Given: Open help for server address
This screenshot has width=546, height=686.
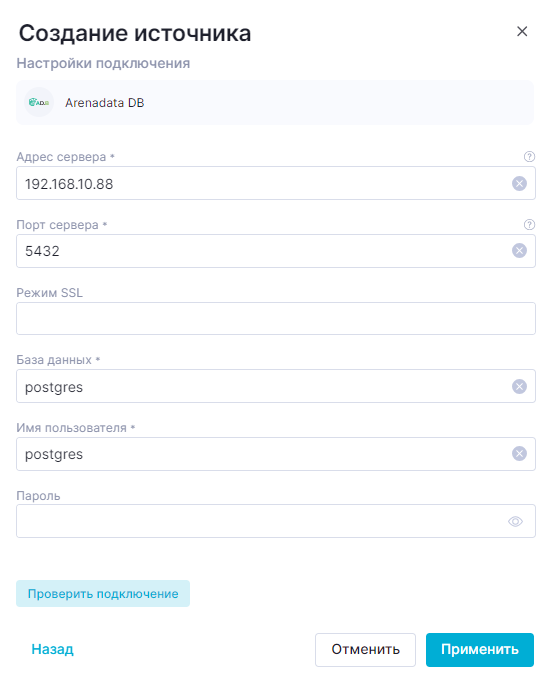Looking at the screenshot, I should (529, 157).
